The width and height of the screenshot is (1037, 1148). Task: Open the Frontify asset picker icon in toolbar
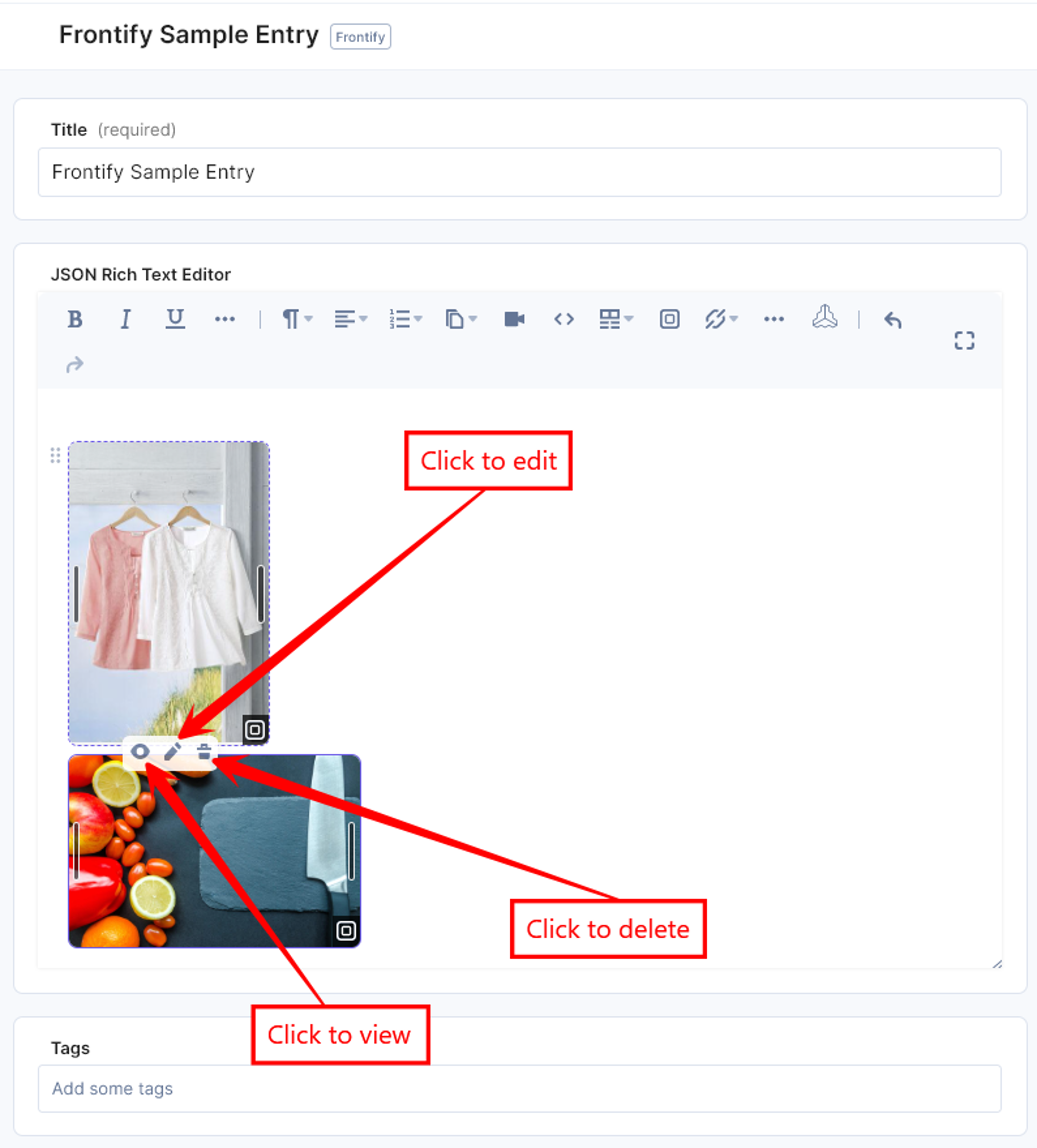click(824, 317)
